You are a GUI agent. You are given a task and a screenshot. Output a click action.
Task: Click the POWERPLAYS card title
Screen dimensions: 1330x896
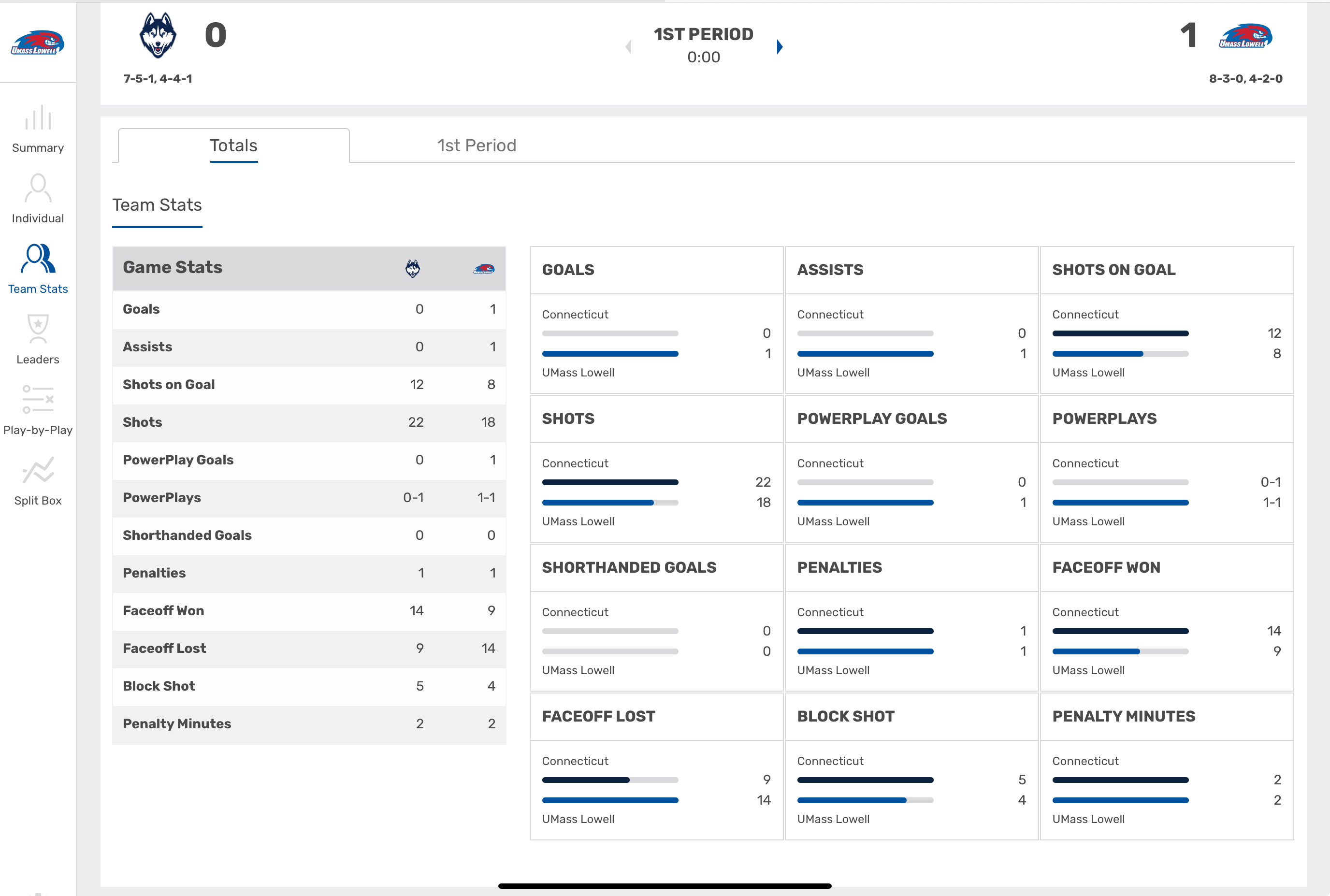[1104, 419]
